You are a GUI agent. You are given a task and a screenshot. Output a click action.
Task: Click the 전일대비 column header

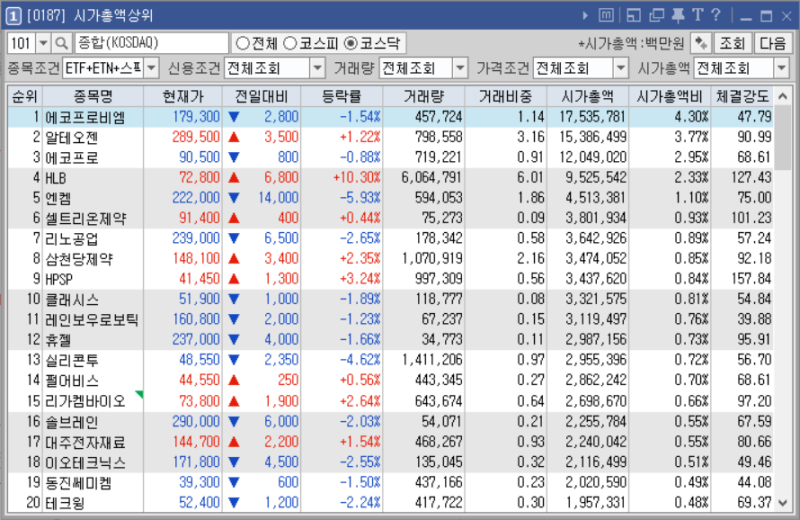(262, 96)
